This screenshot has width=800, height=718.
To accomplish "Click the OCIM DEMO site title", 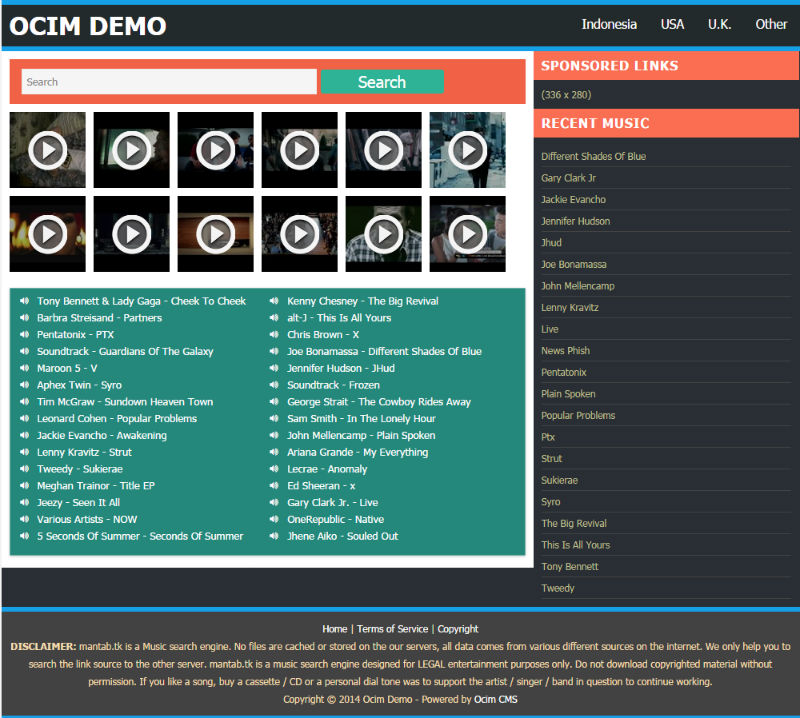I will click(x=88, y=27).
